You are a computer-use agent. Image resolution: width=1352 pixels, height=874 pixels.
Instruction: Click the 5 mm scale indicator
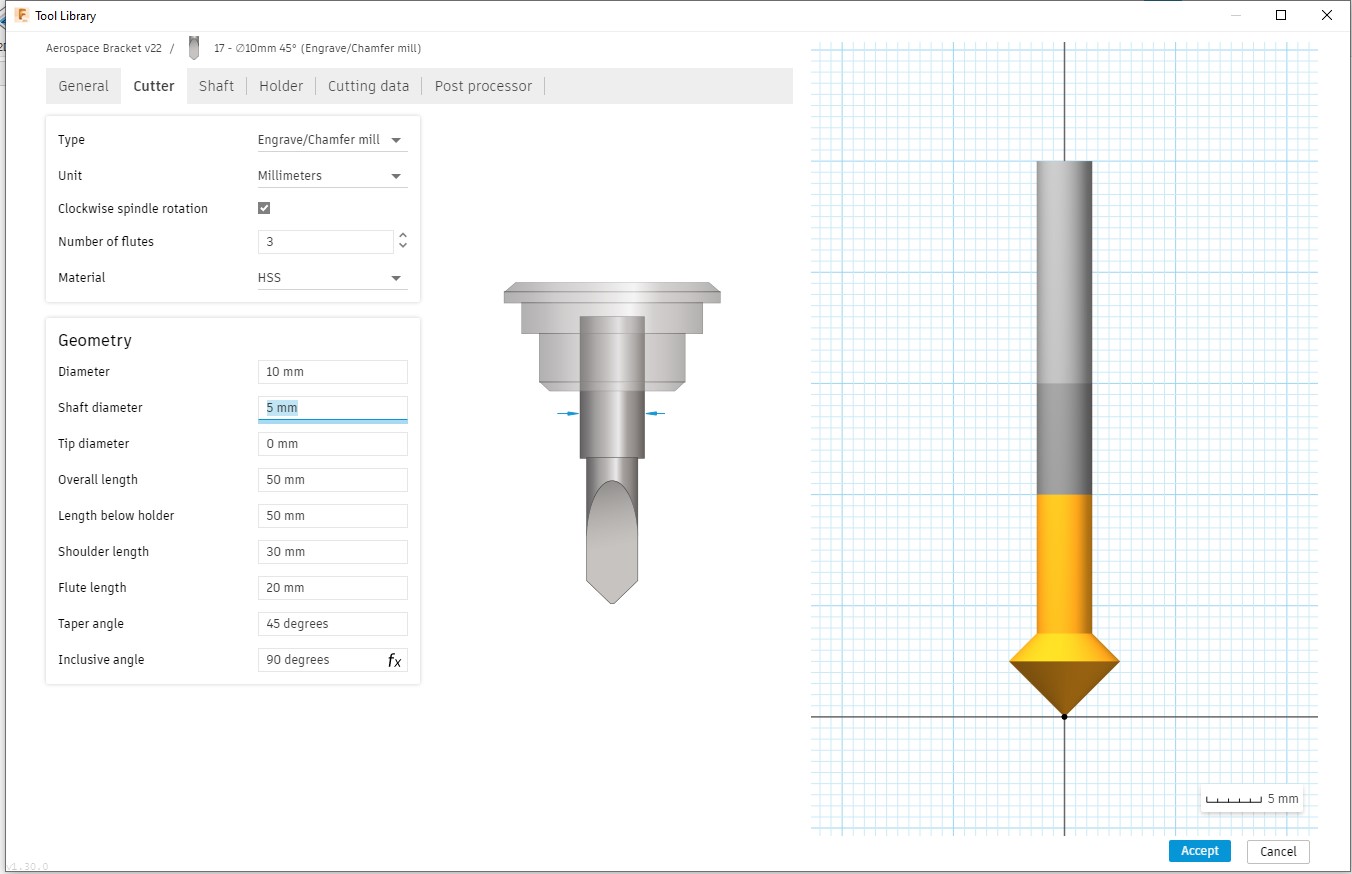point(1252,799)
